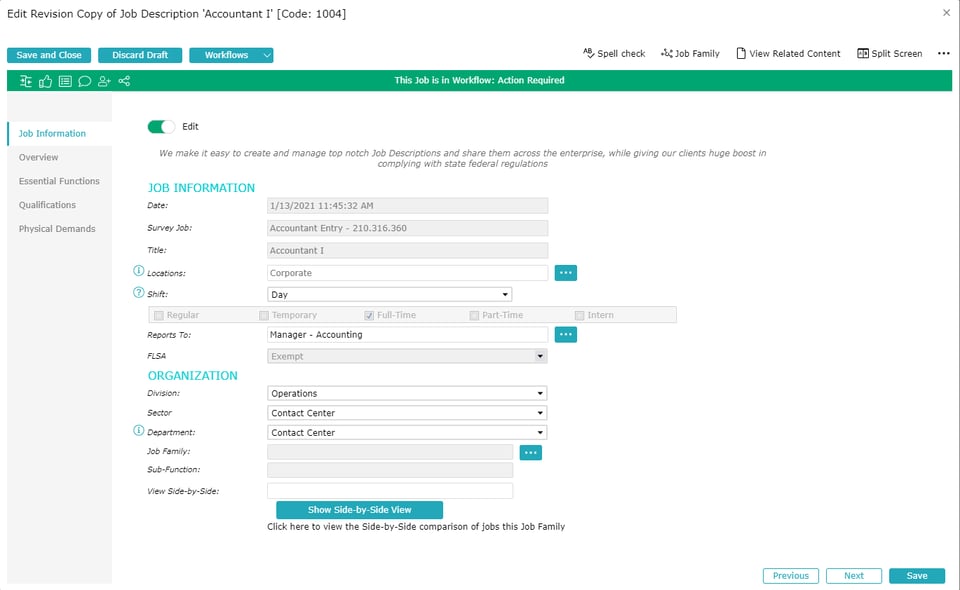Go to the Essential Functions tab
960x590 pixels.
coord(59,181)
